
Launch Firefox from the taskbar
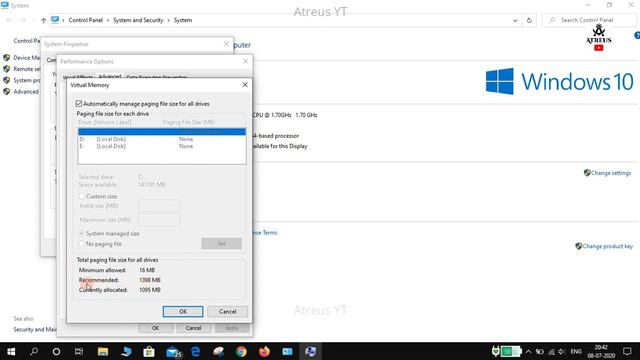click(264, 351)
